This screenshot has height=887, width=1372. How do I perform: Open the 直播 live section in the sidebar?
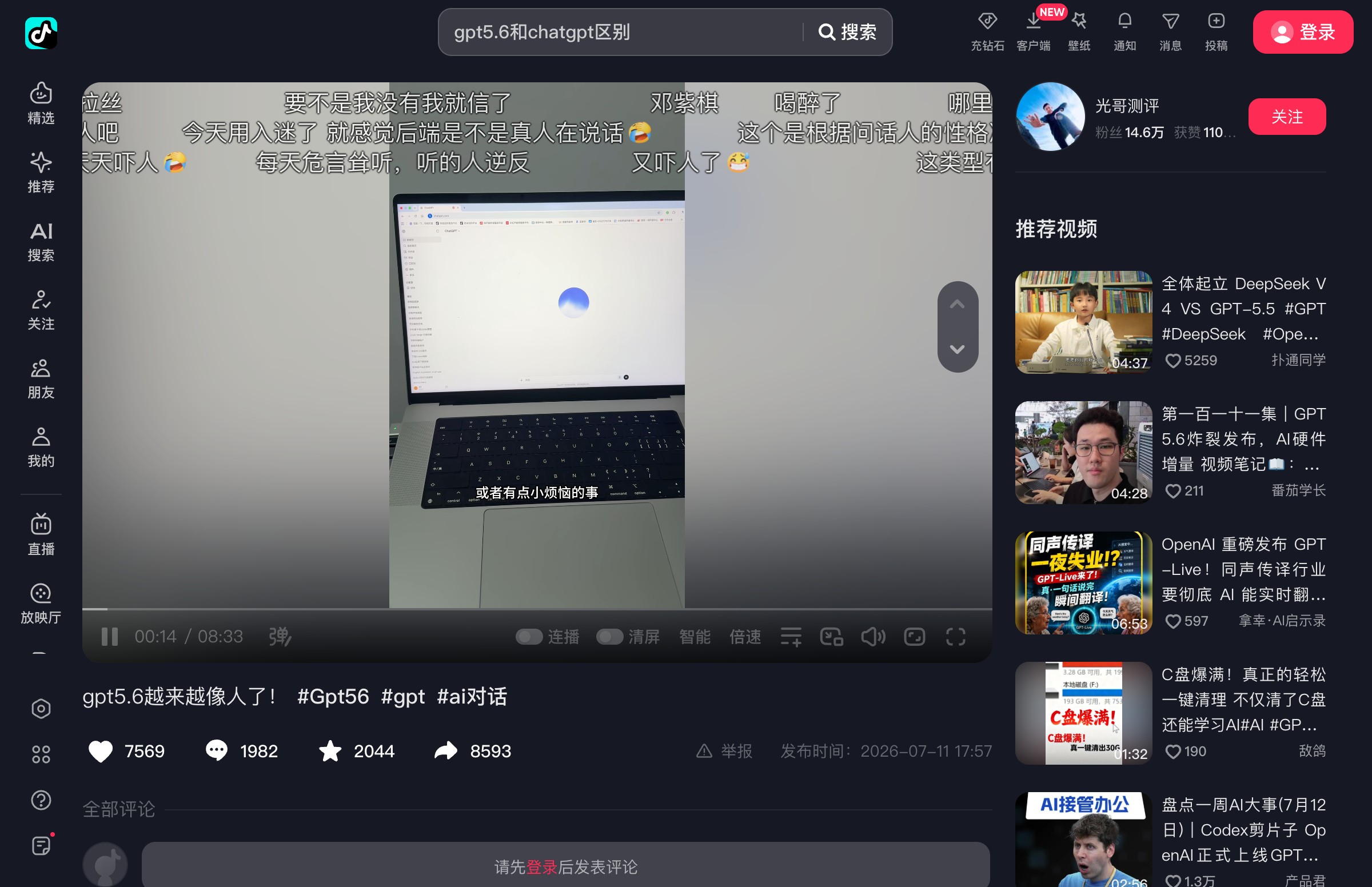(41, 534)
